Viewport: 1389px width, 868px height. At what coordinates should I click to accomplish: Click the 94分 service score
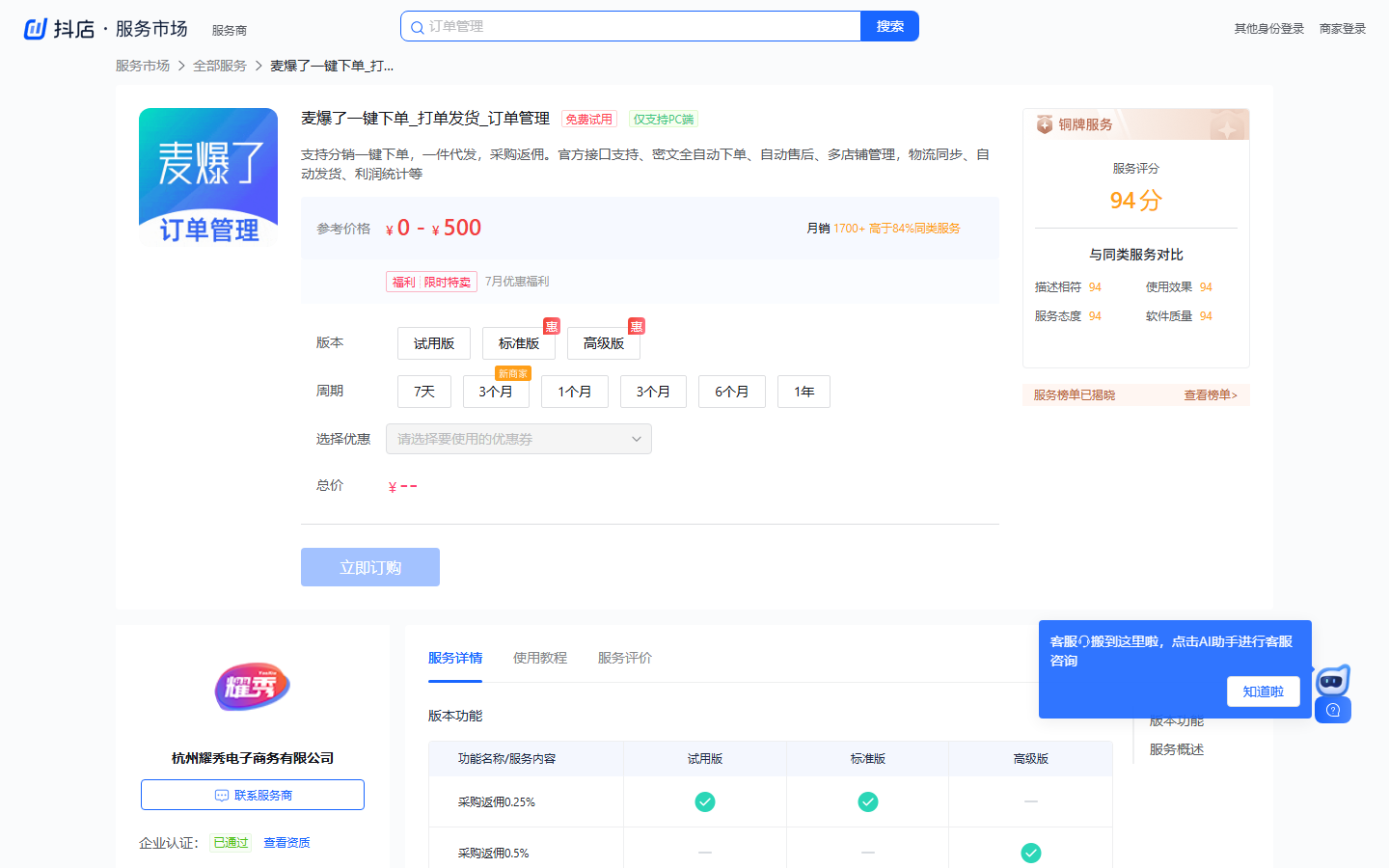(x=1136, y=201)
